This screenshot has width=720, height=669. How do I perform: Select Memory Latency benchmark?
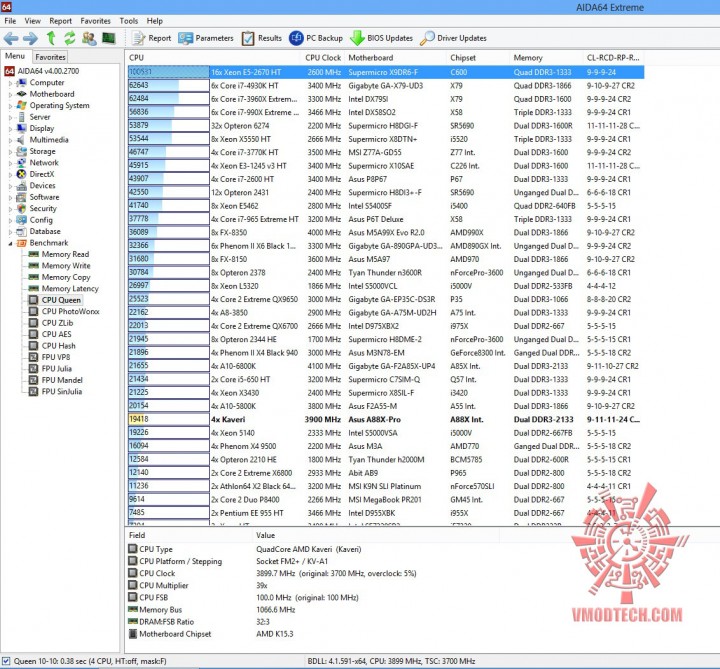point(63,289)
